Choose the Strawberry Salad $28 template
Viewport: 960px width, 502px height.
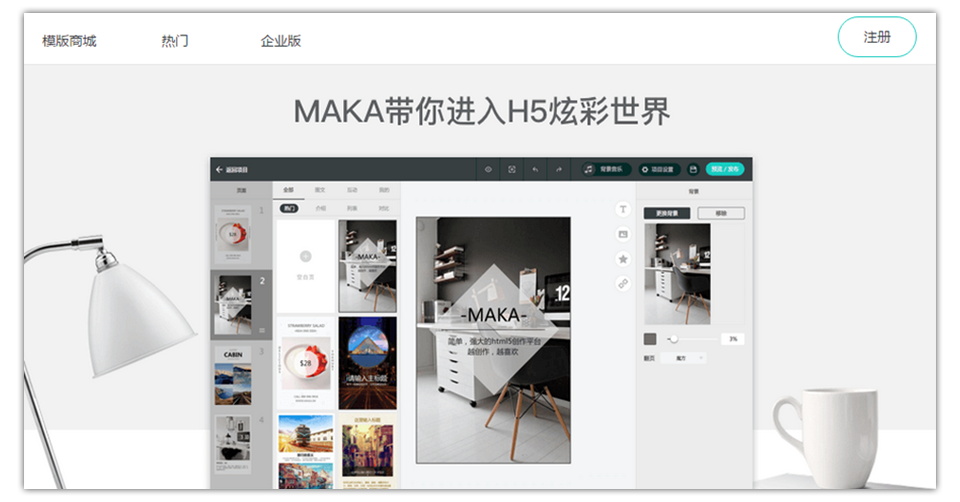pyautogui.click(x=306, y=363)
